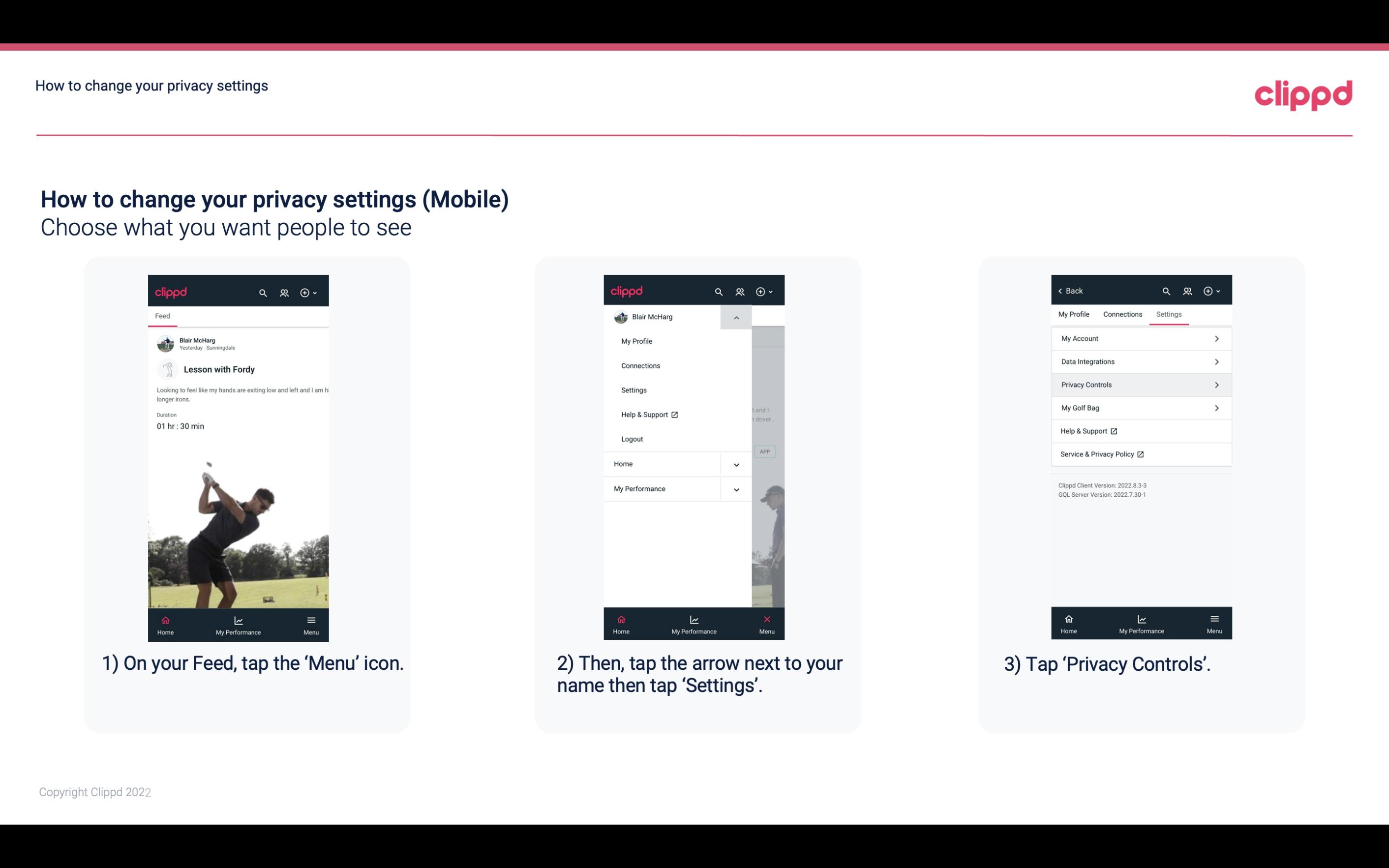Tap the Logout option in side menu

(631, 439)
